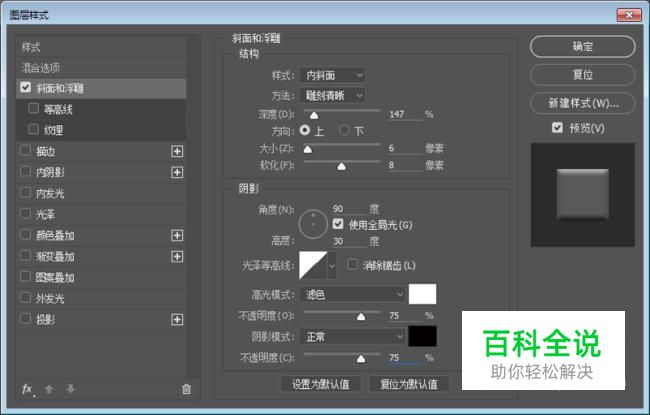
Task: Toggle 使用全局光 checkbox
Action: pyautogui.click(x=338, y=224)
